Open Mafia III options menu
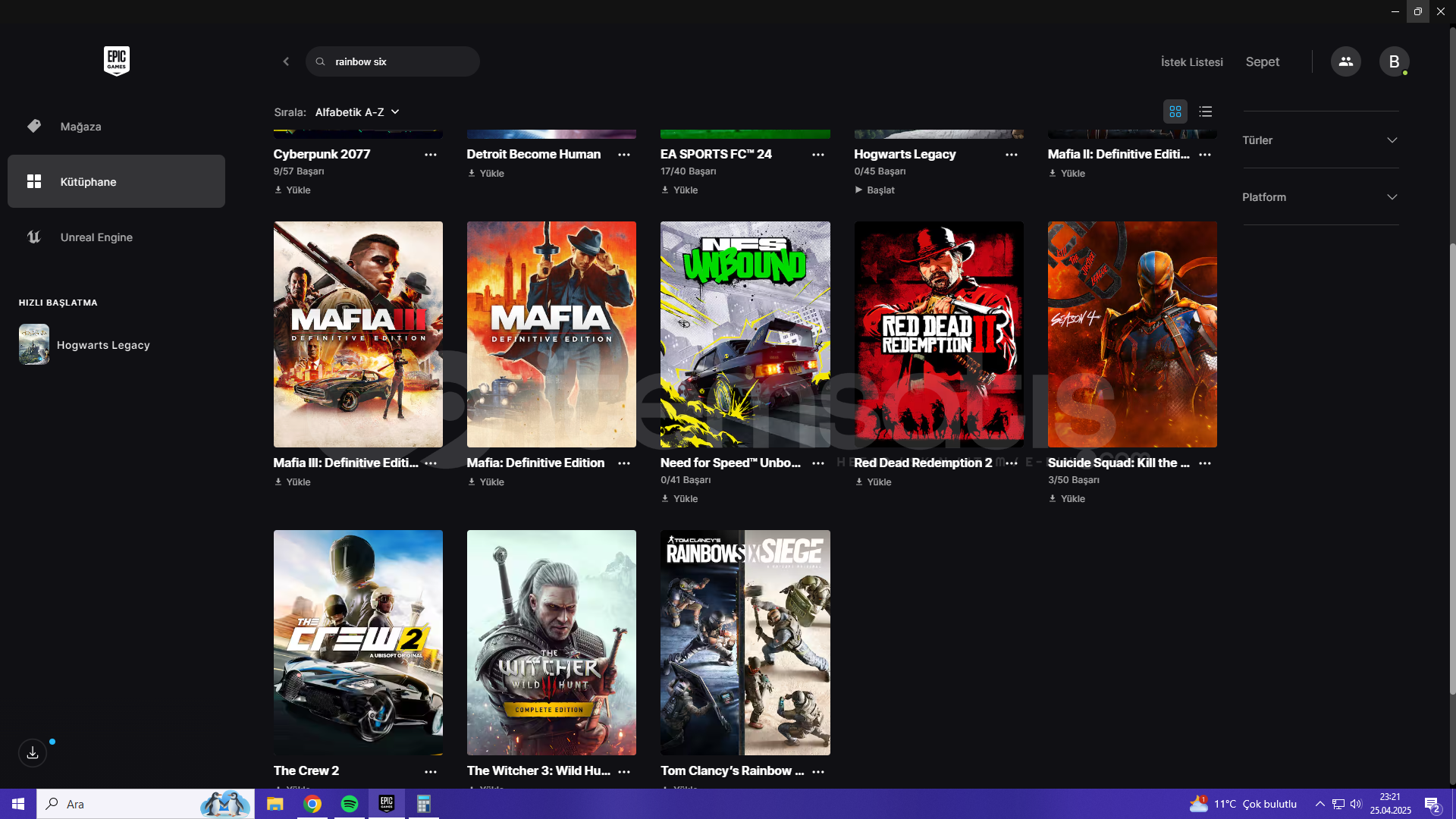 click(431, 463)
